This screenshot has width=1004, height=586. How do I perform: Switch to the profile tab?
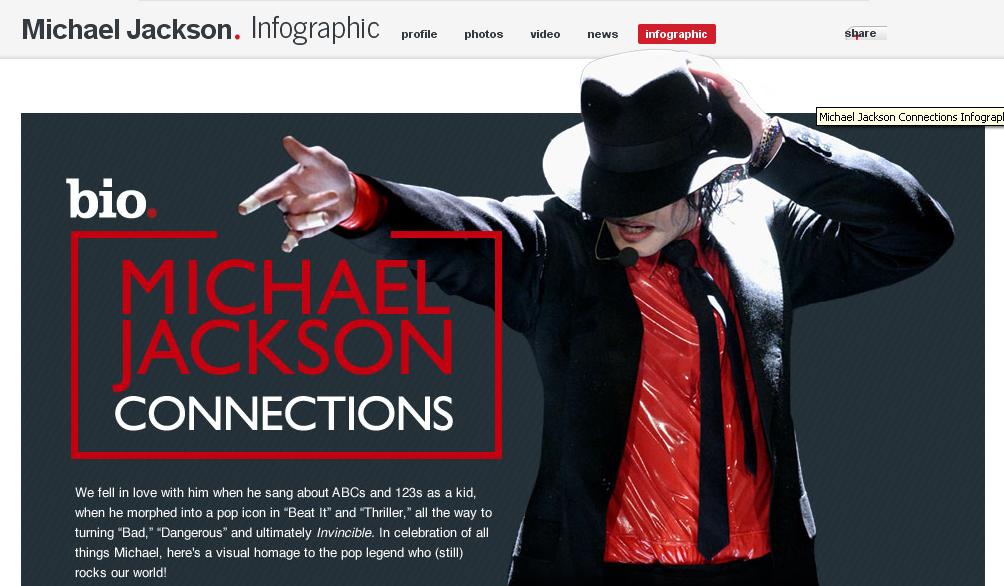419,34
